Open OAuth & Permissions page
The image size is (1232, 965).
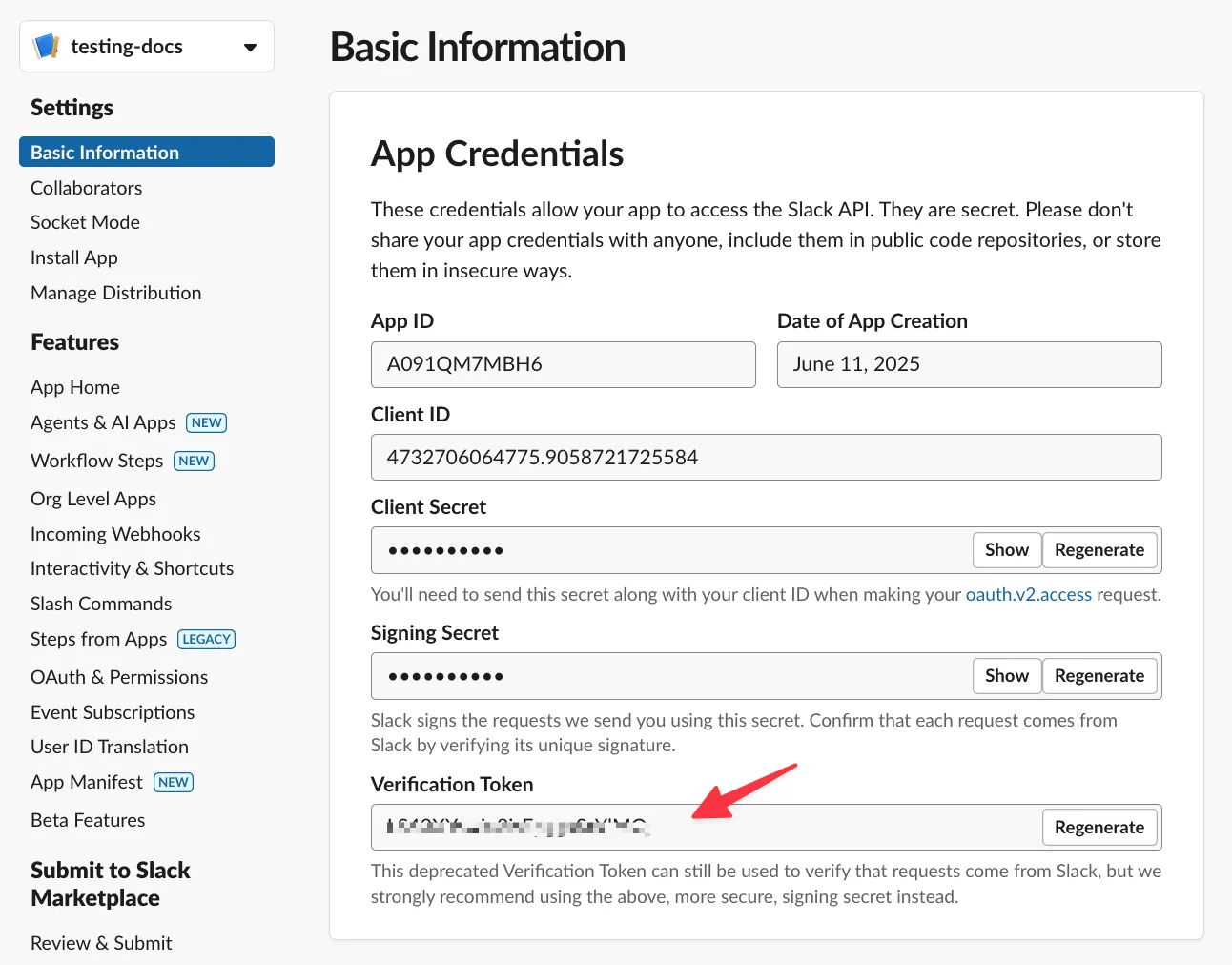[119, 677]
